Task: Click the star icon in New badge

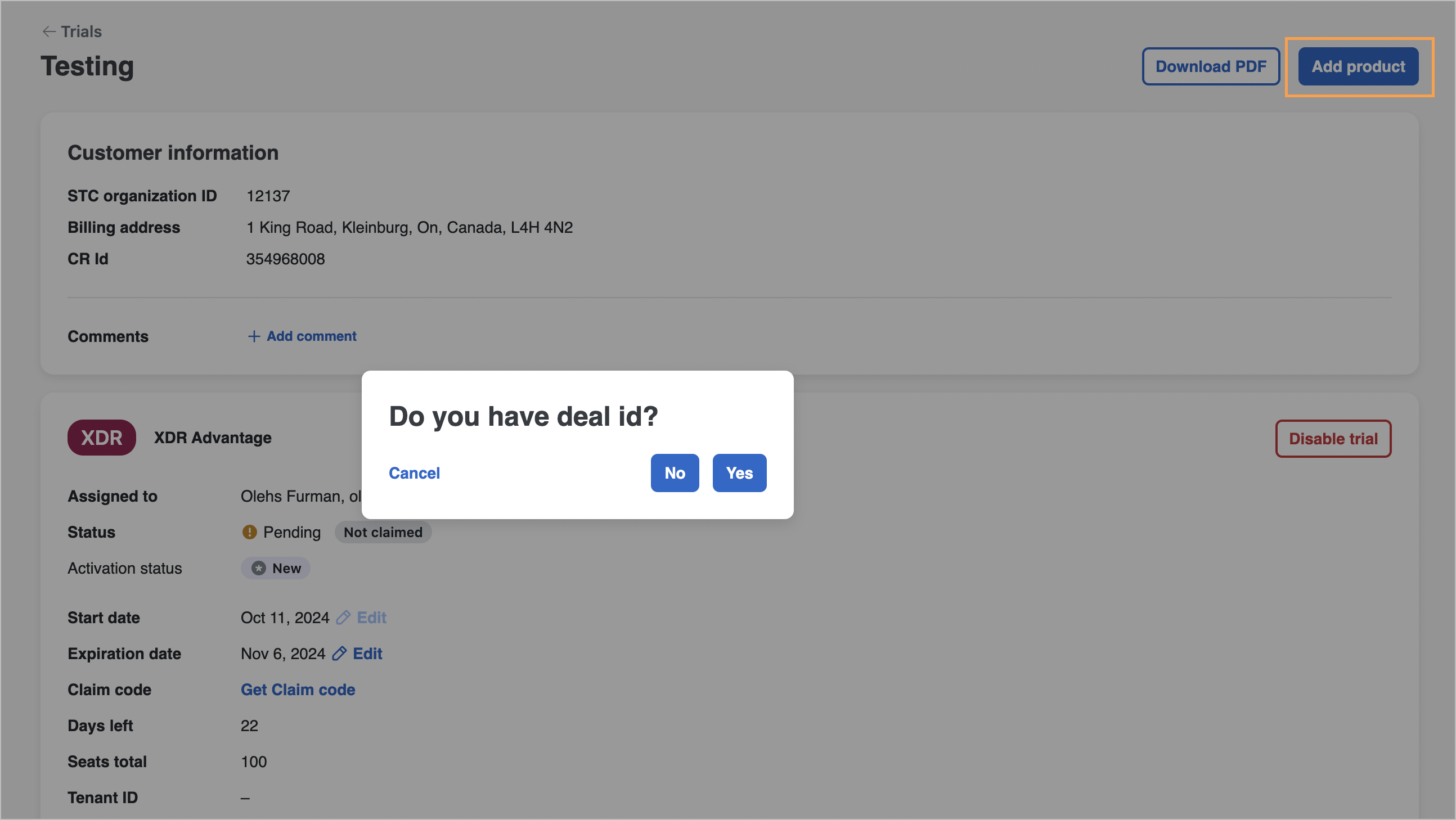Action: click(259, 569)
